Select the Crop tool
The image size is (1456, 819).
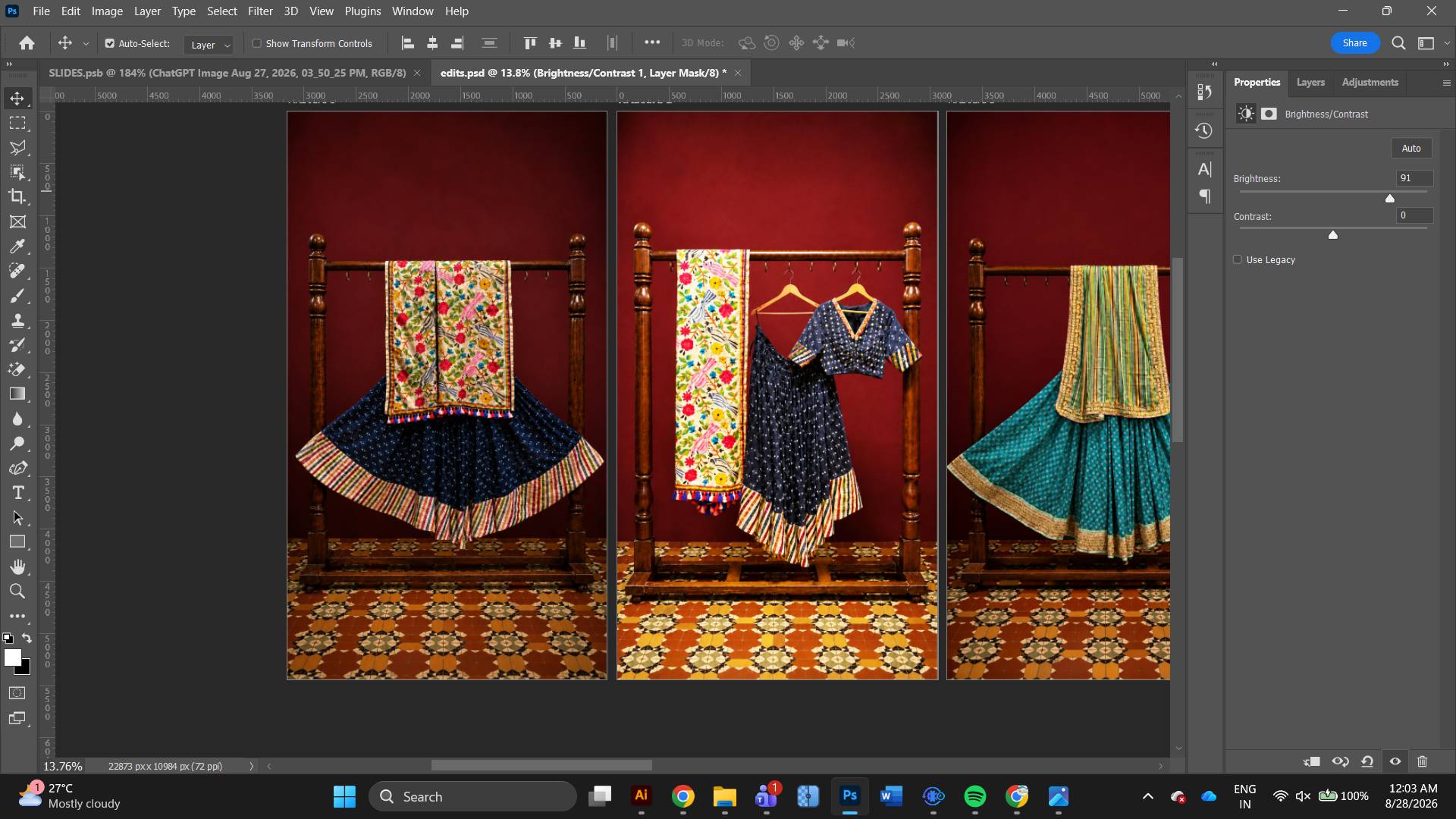17,196
